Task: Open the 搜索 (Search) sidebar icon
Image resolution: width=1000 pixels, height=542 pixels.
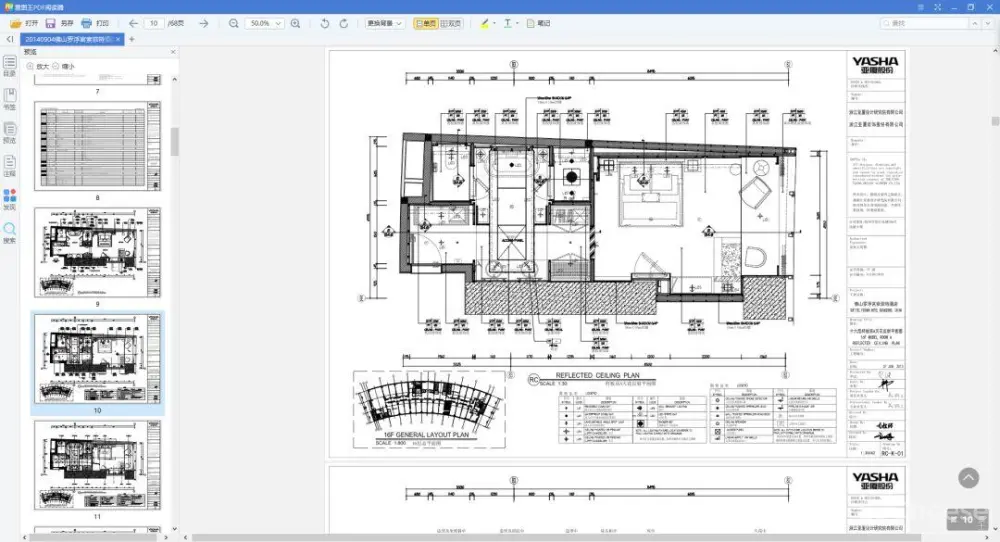Action: (x=9, y=234)
